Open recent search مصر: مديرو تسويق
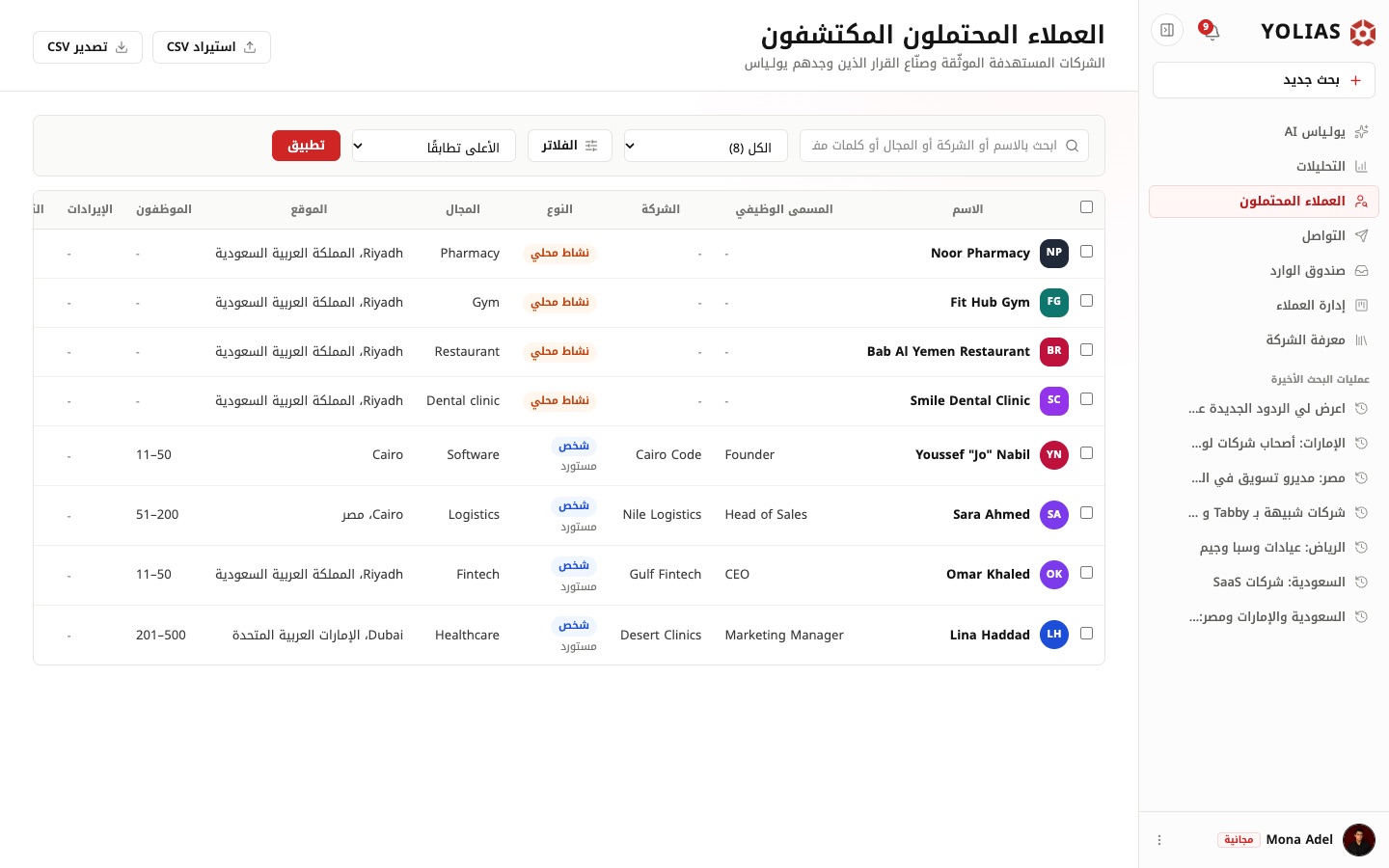This screenshot has width=1389, height=868. click(1264, 477)
